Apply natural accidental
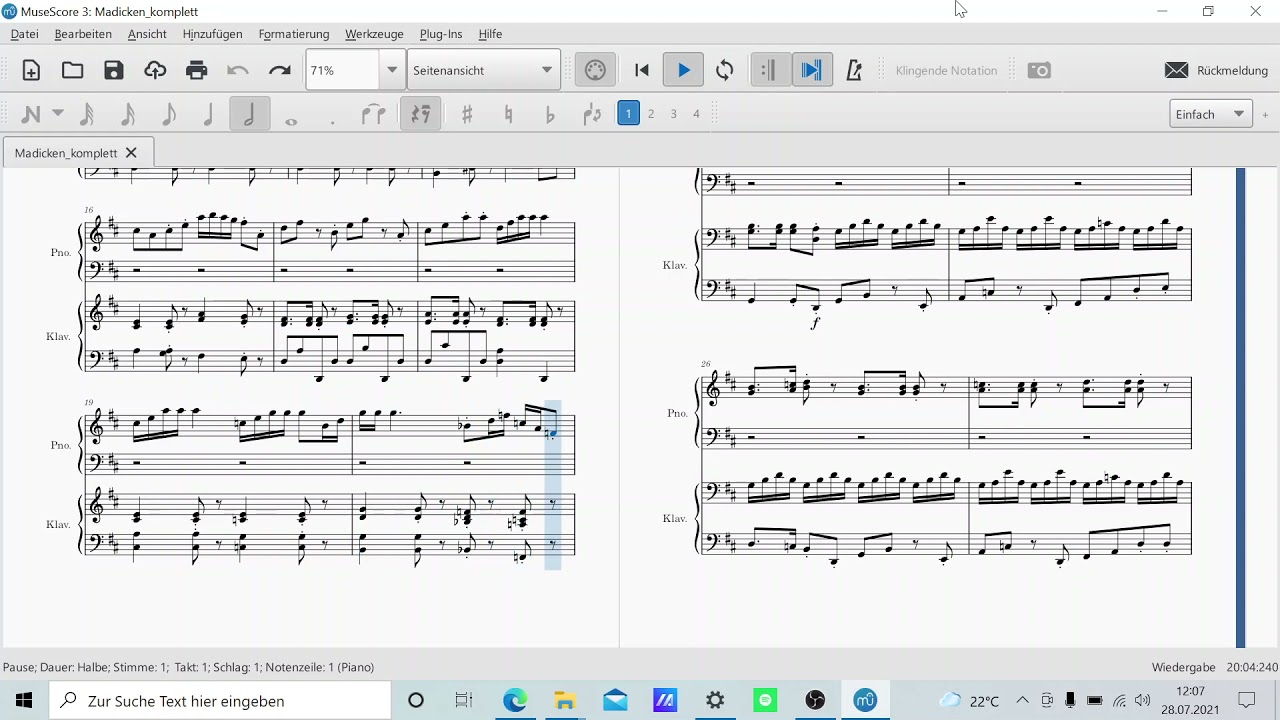This screenshot has width=1280, height=720. pos(508,114)
